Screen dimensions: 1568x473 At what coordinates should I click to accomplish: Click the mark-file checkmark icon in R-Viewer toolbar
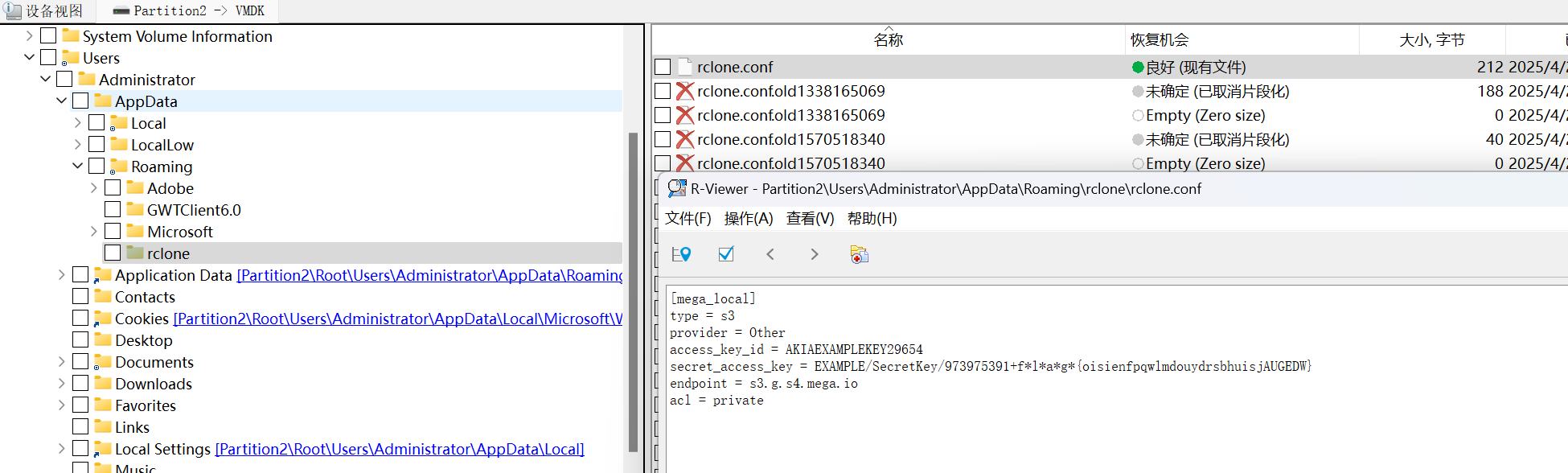pyautogui.click(x=726, y=254)
